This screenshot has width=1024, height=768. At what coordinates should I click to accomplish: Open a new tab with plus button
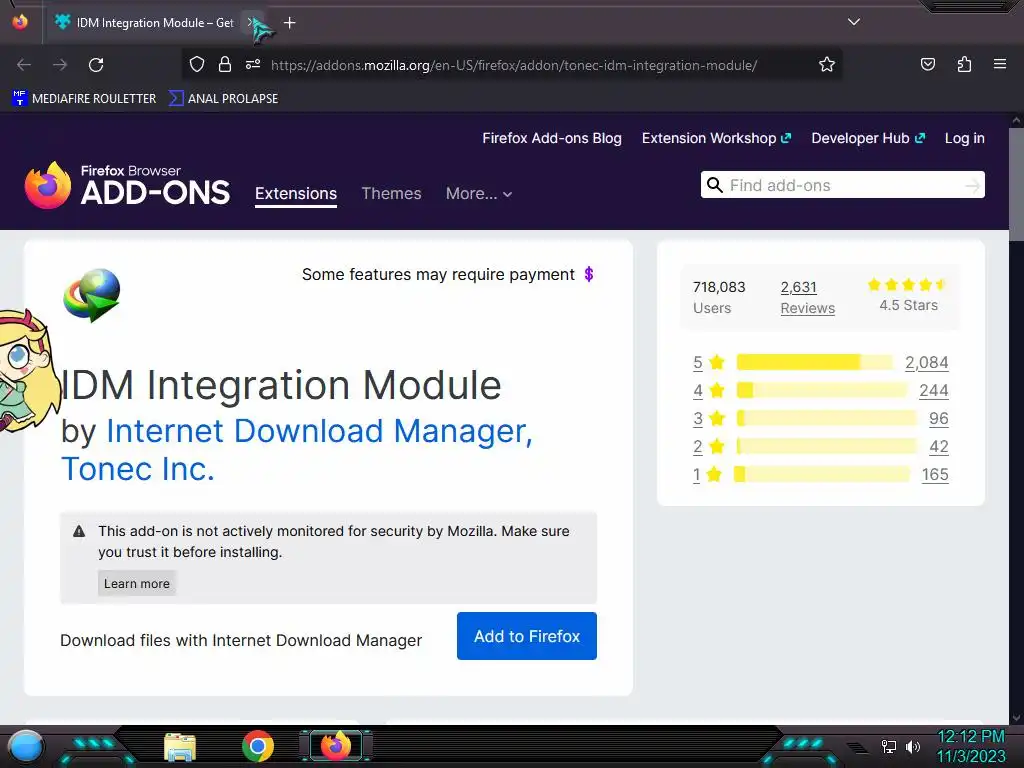(x=289, y=23)
